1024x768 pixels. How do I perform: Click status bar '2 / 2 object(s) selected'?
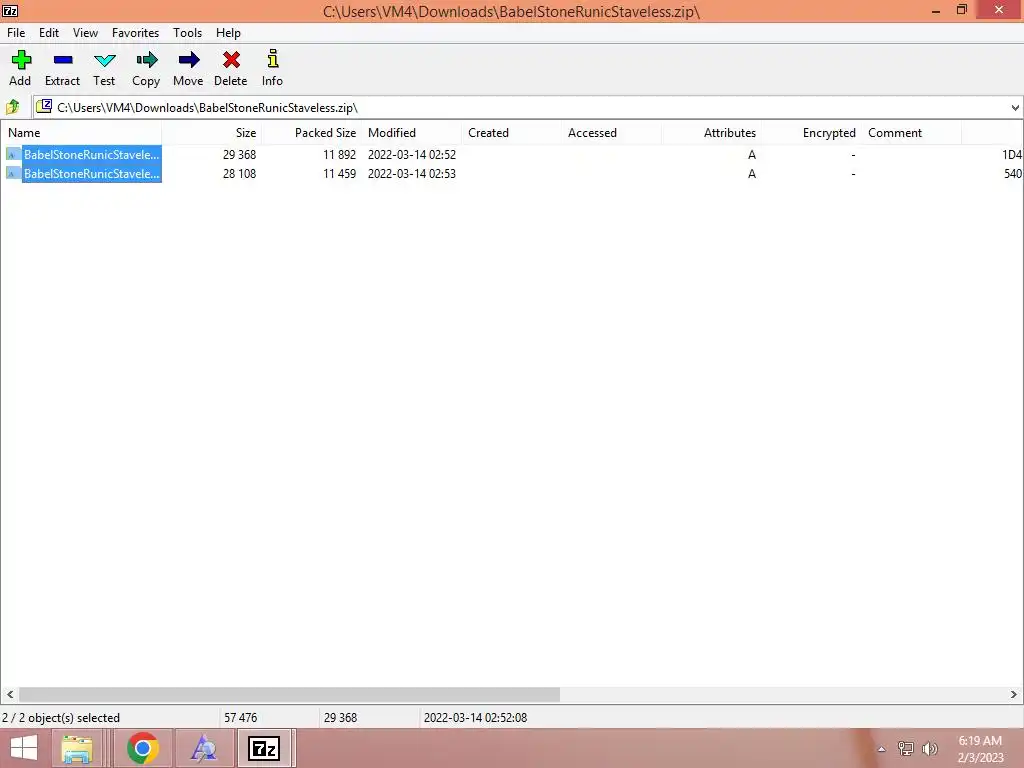61,718
